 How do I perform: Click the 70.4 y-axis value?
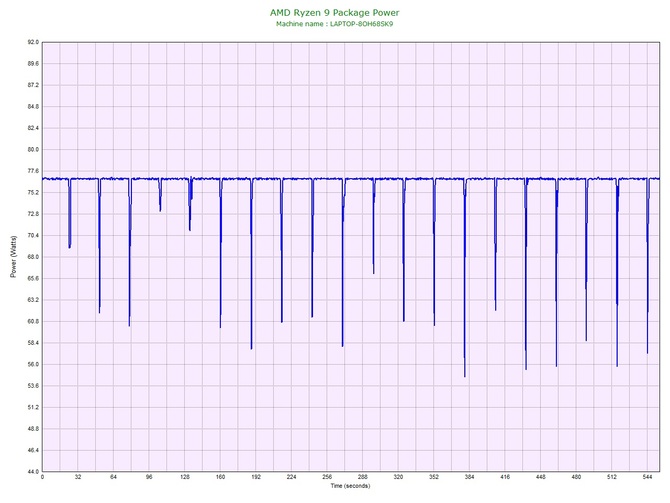tap(33, 235)
